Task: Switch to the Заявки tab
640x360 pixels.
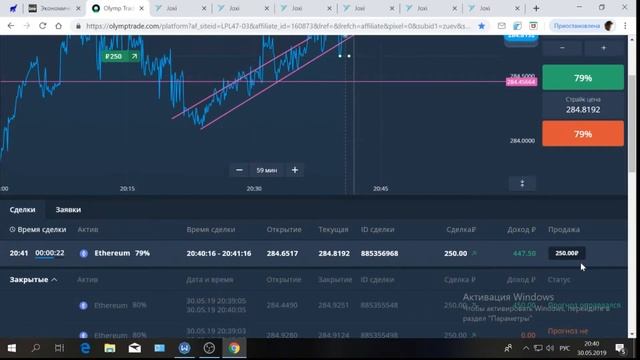Action: [x=68, y=210]
